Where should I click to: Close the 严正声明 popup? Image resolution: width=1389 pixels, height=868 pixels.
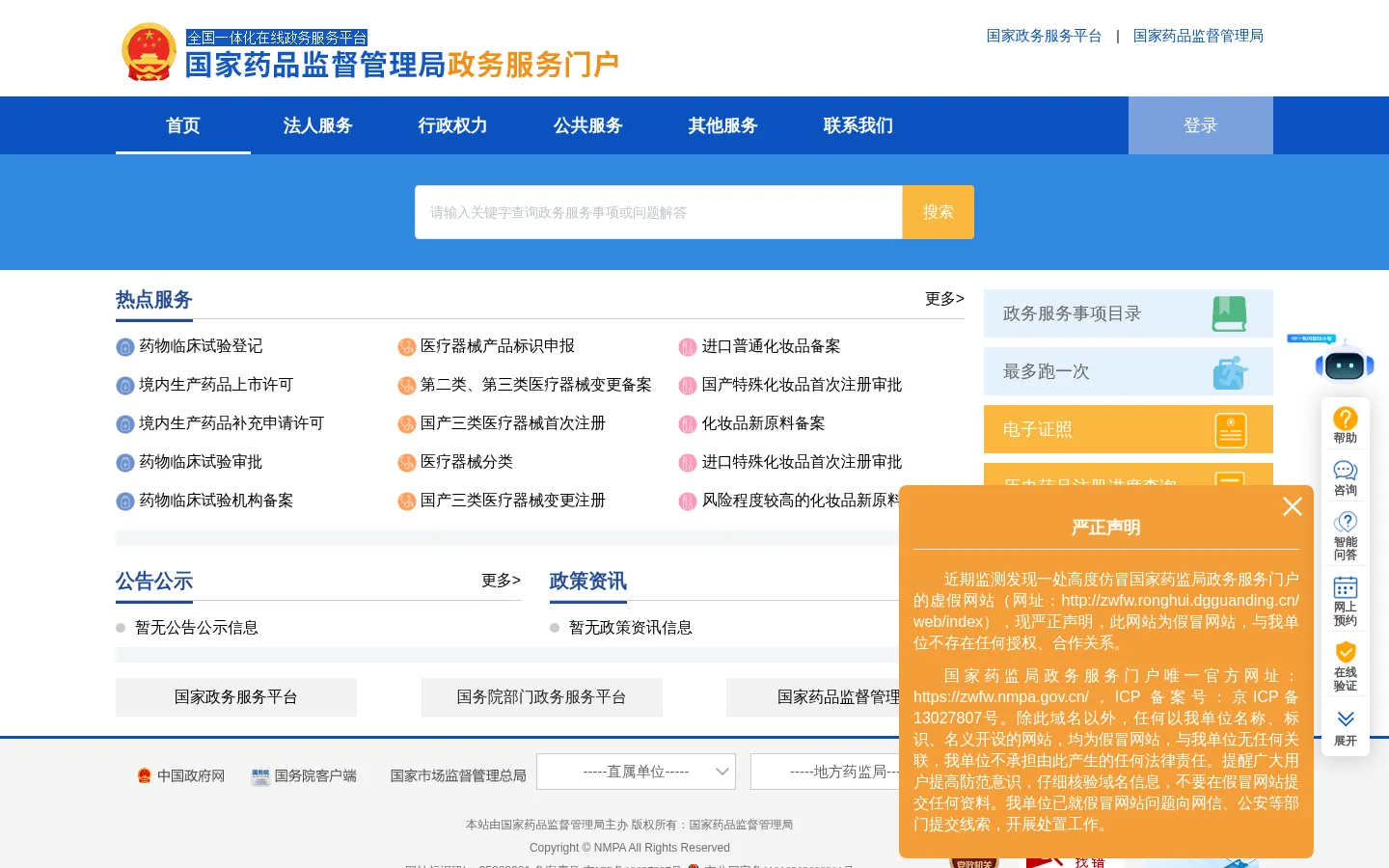[x=1293, y=506]
